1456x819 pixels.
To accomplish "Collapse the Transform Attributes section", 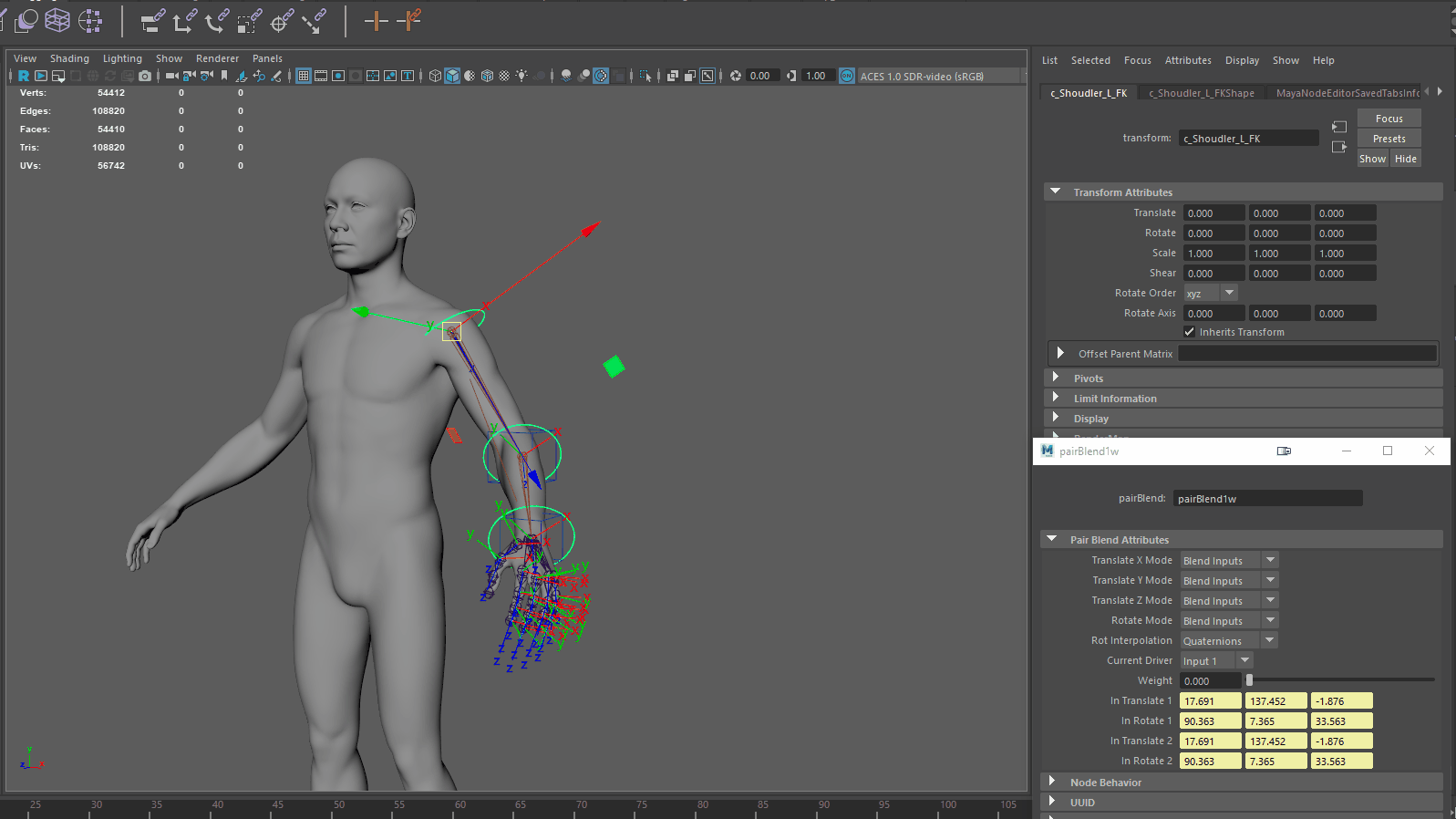I will pos(1056,192).
